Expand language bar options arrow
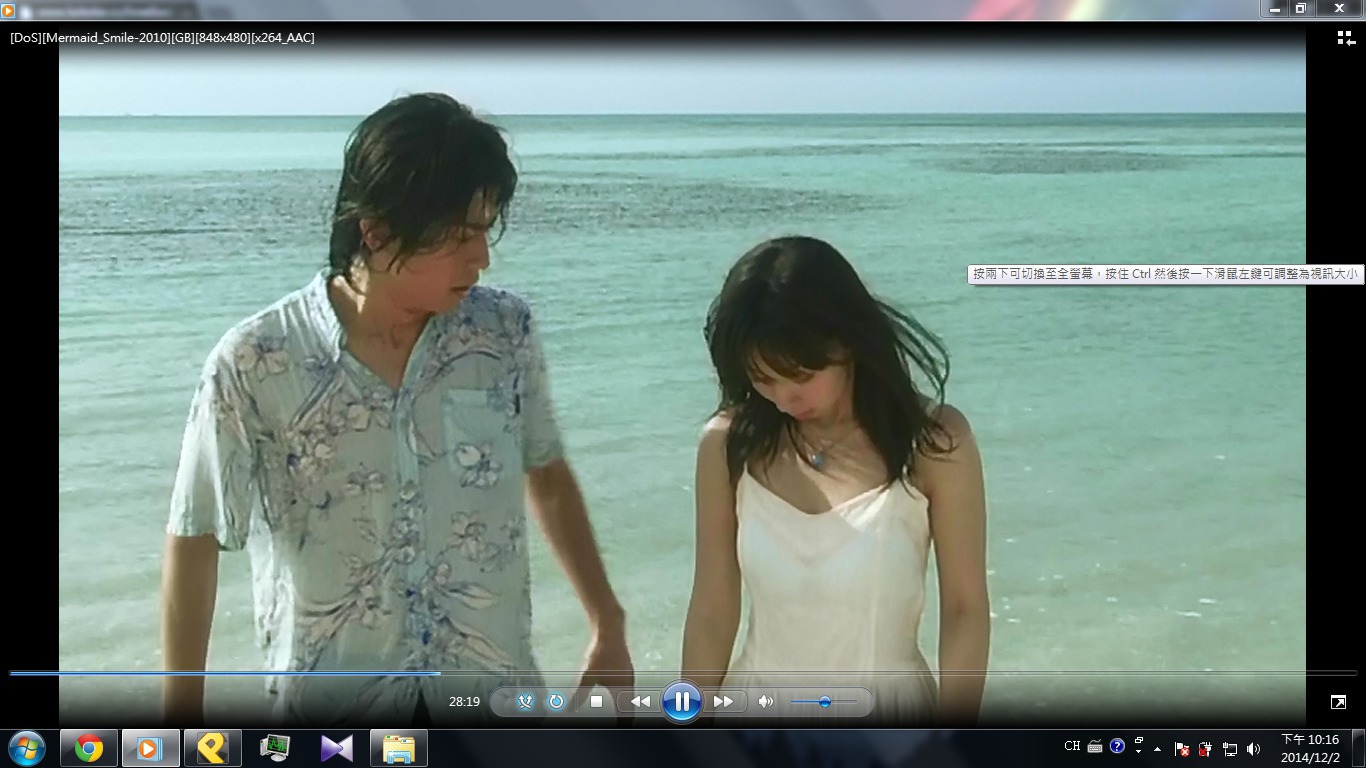1366x768 pixels. 1139,750
